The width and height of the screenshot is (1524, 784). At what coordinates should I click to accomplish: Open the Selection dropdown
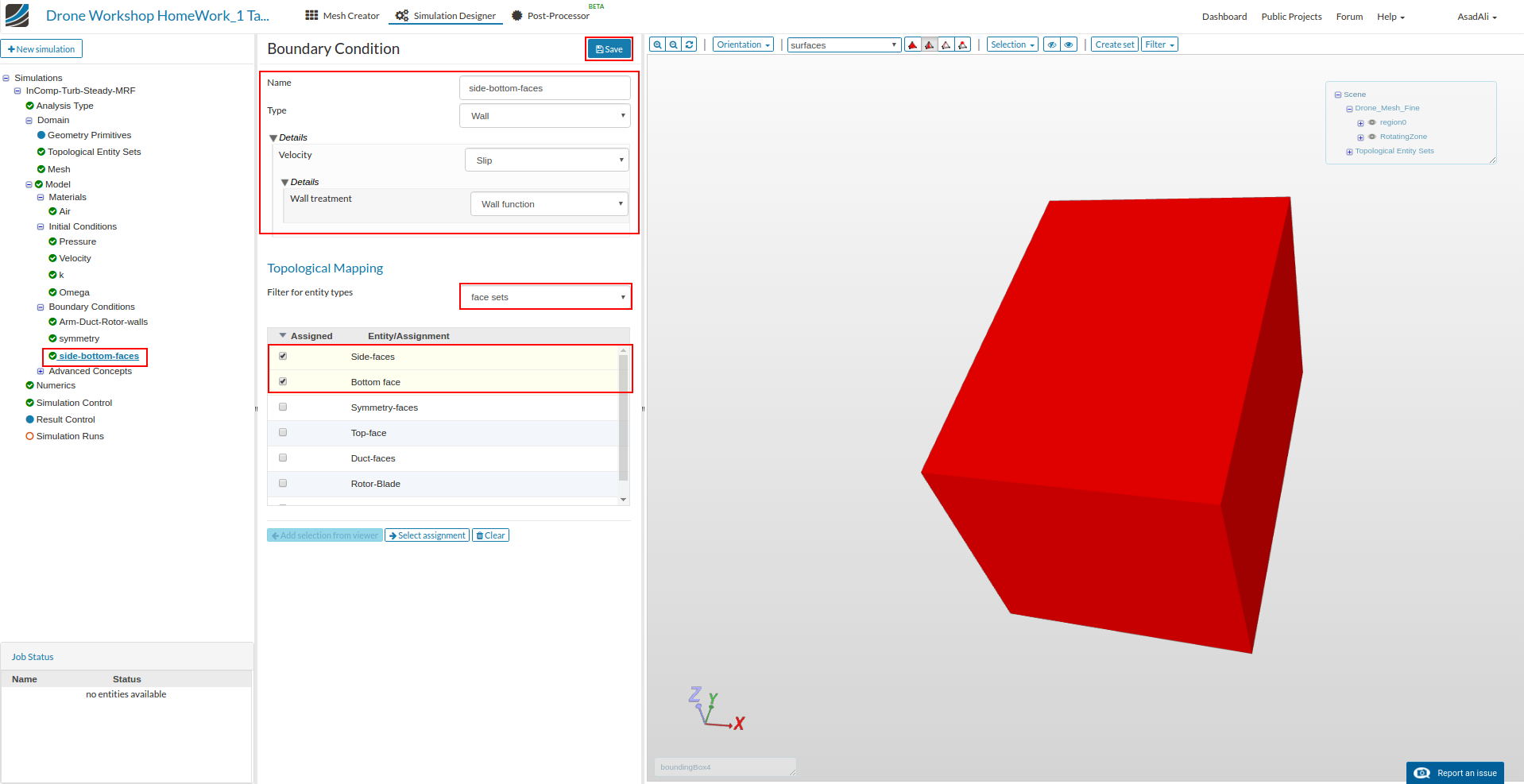coord(1012,44)
